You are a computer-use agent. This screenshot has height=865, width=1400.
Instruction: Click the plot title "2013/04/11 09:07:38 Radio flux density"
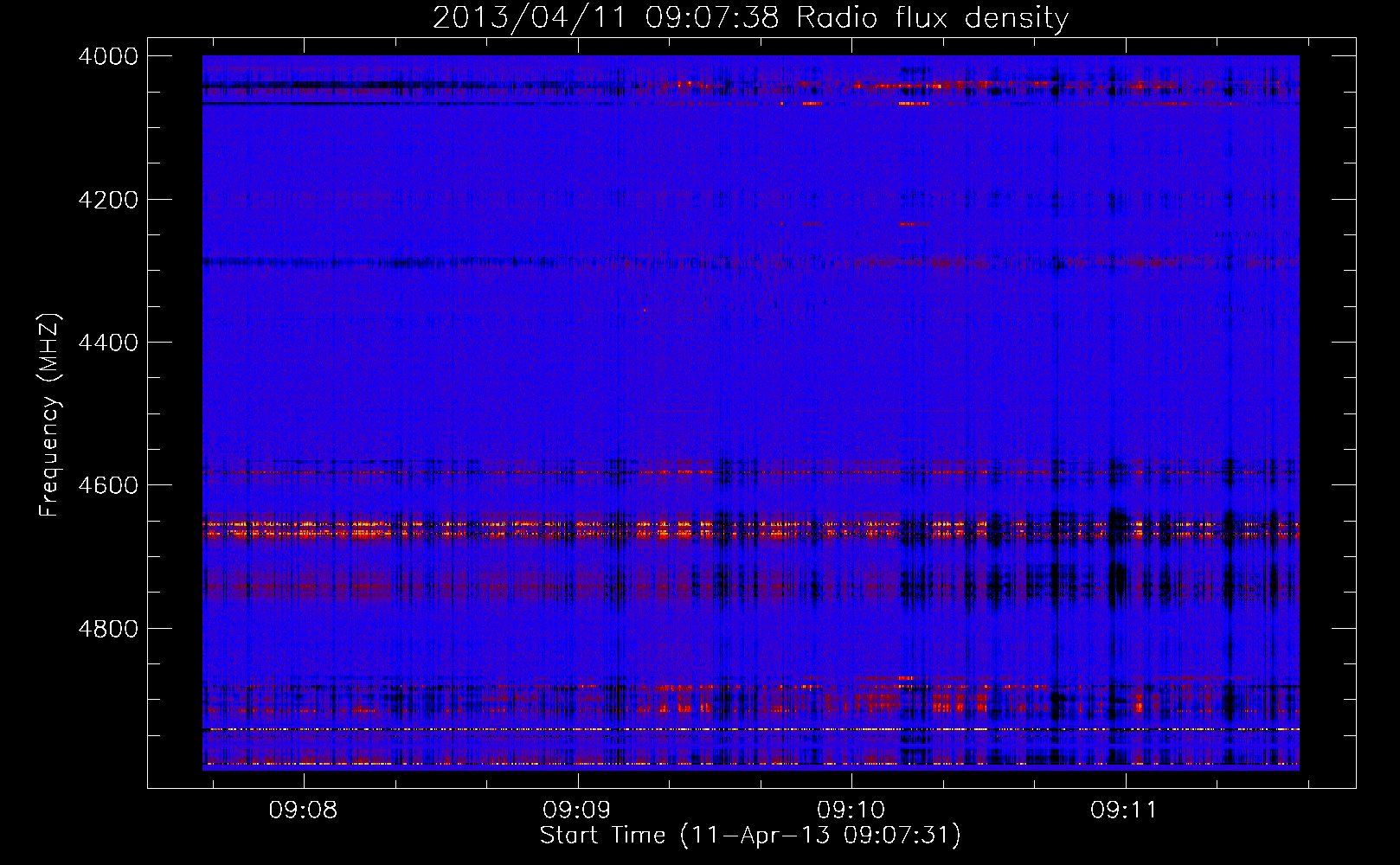click(750, 17)
